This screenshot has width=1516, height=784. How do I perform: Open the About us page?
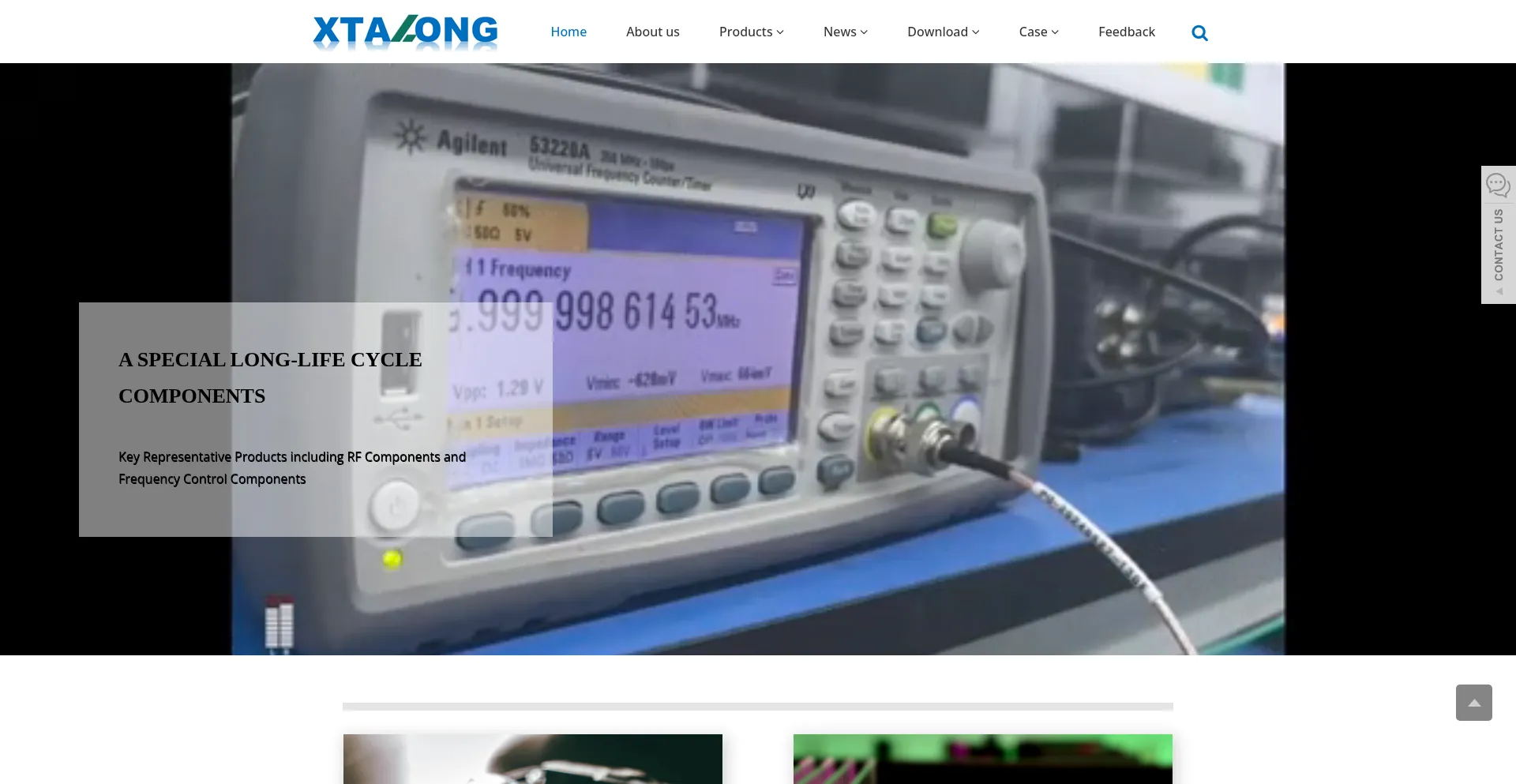652,32
